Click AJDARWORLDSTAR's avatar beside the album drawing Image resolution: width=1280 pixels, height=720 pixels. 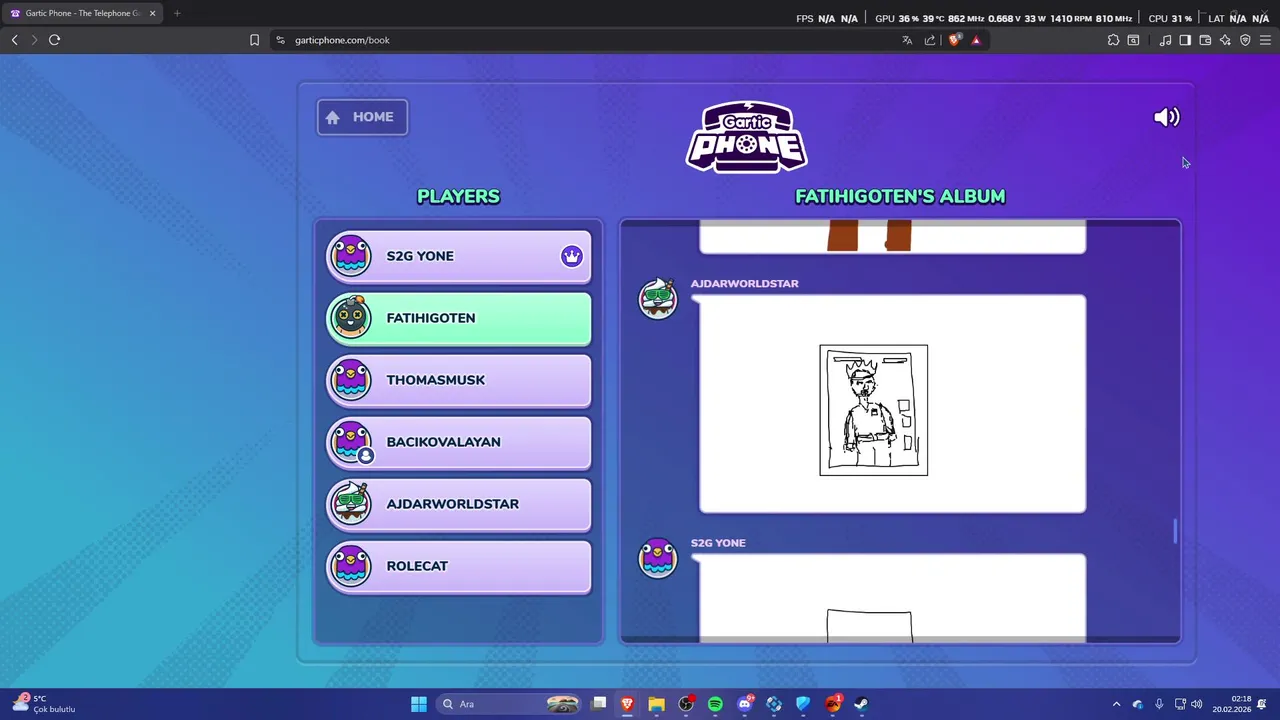tap(658, 299)
